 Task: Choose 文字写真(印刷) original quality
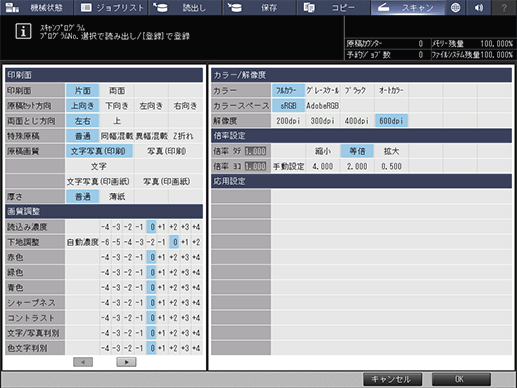(99, 151)
